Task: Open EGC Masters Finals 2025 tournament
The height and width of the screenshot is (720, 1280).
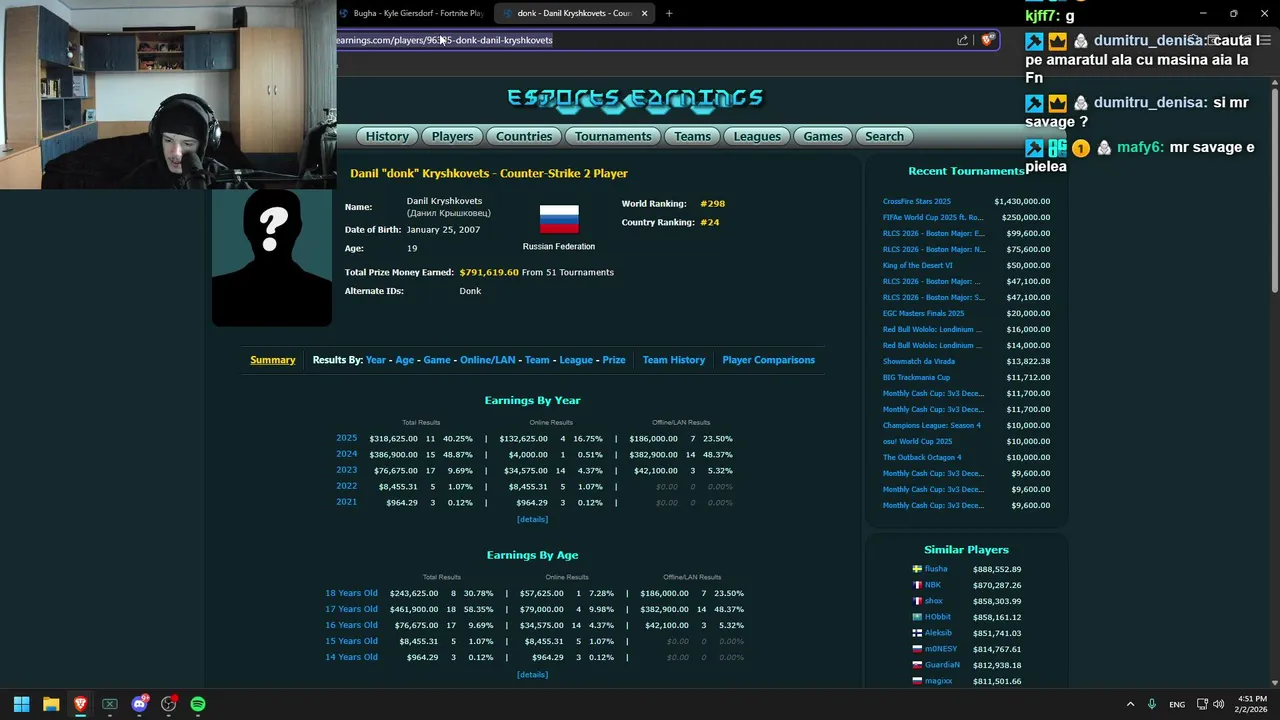Action: click(x=924, y=313)
